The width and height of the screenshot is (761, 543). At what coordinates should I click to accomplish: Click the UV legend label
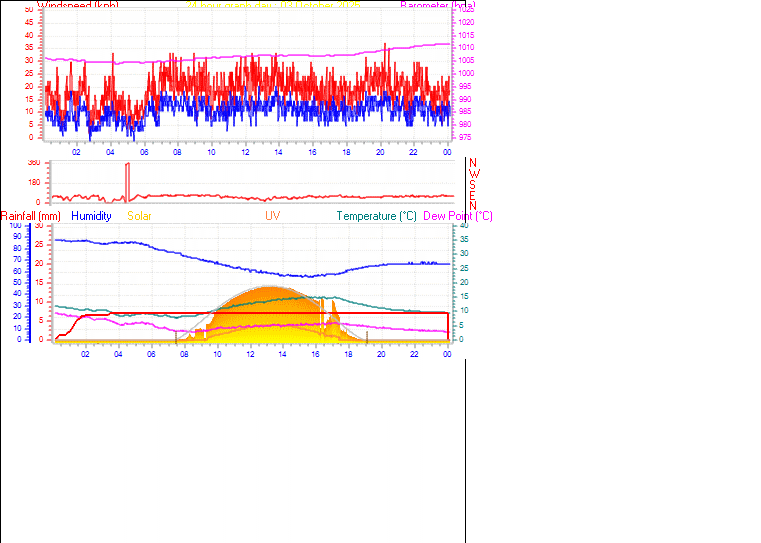click(x=272, y=216)
